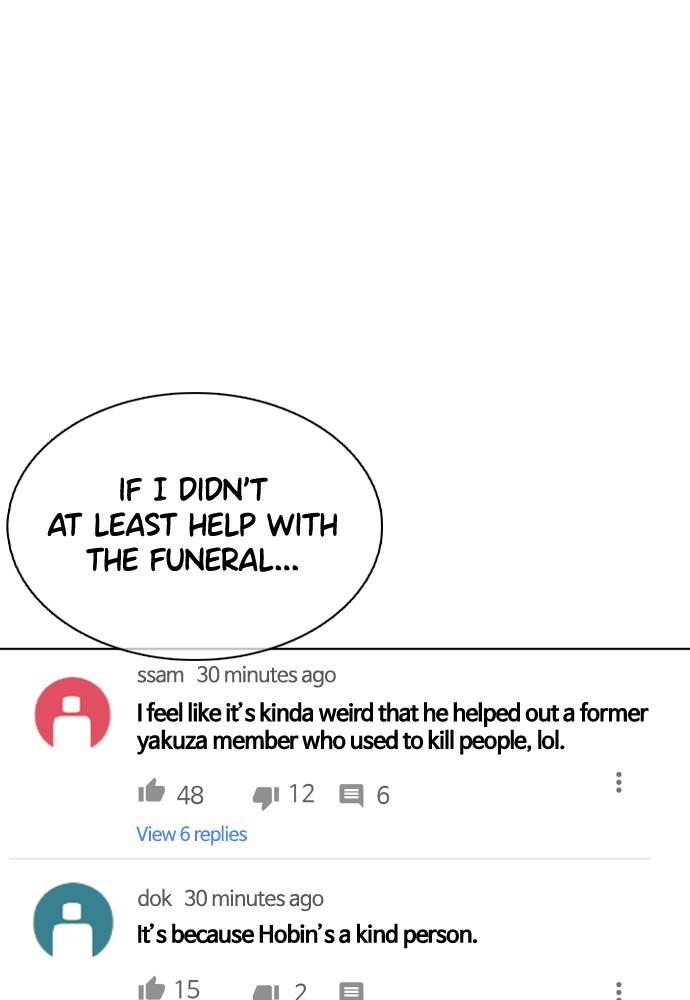690x1000 pixels.
Task: Open three-dot options menu on dok's comment
Action: click(x=618, y=990)
